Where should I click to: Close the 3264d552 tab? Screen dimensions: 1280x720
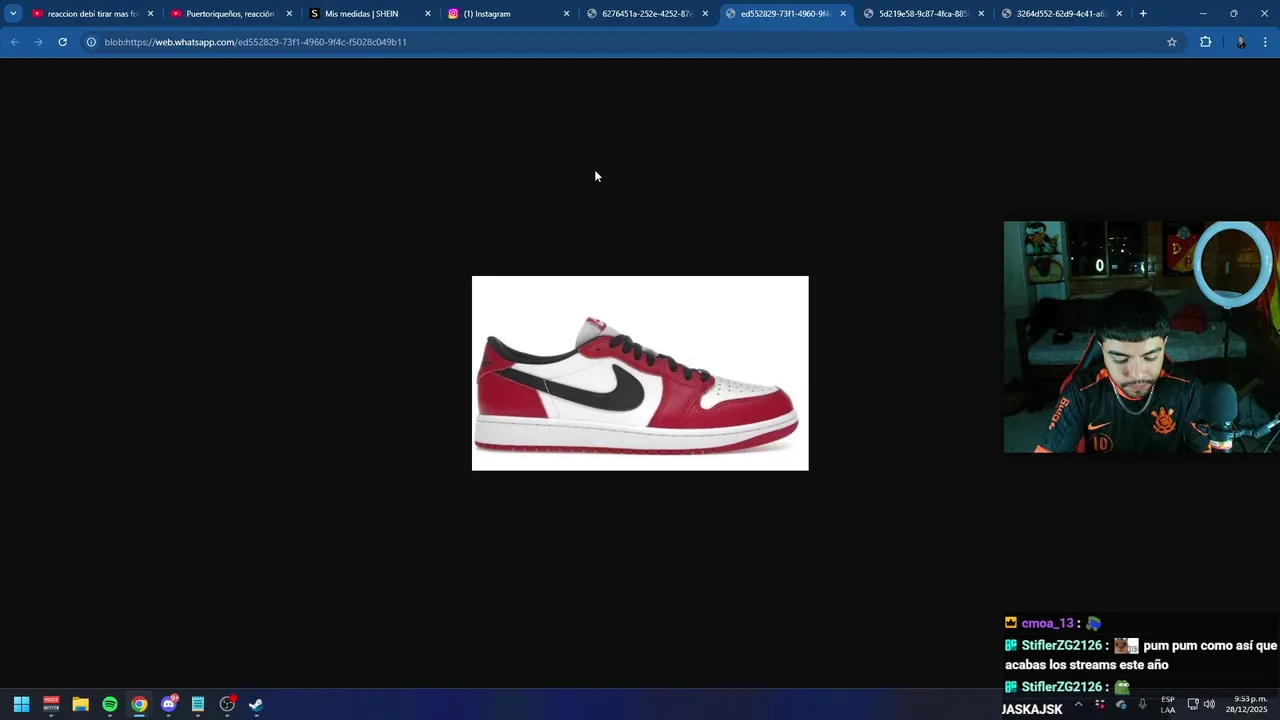1119,14
